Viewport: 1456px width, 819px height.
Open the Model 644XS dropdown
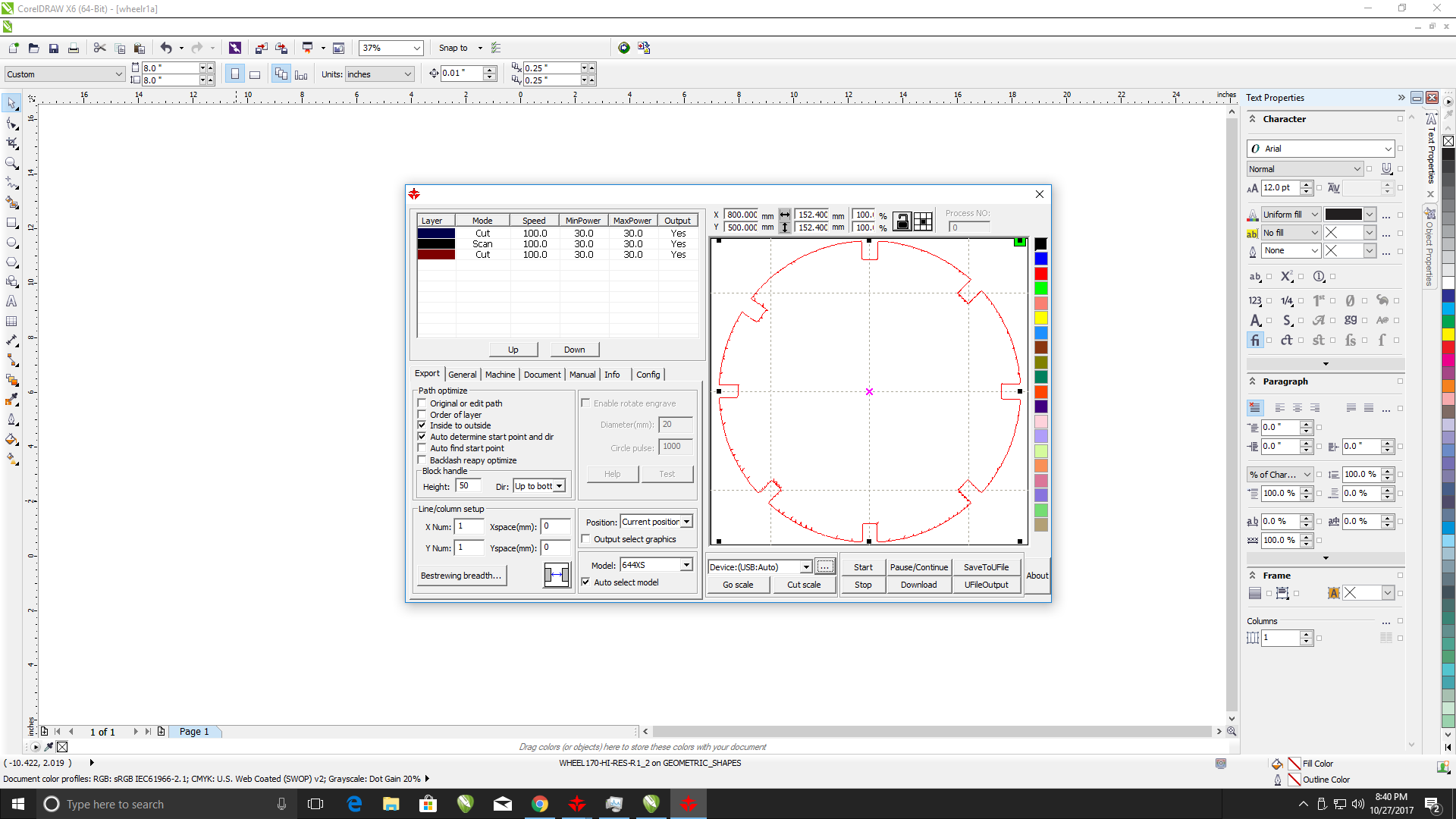[686, 565]
